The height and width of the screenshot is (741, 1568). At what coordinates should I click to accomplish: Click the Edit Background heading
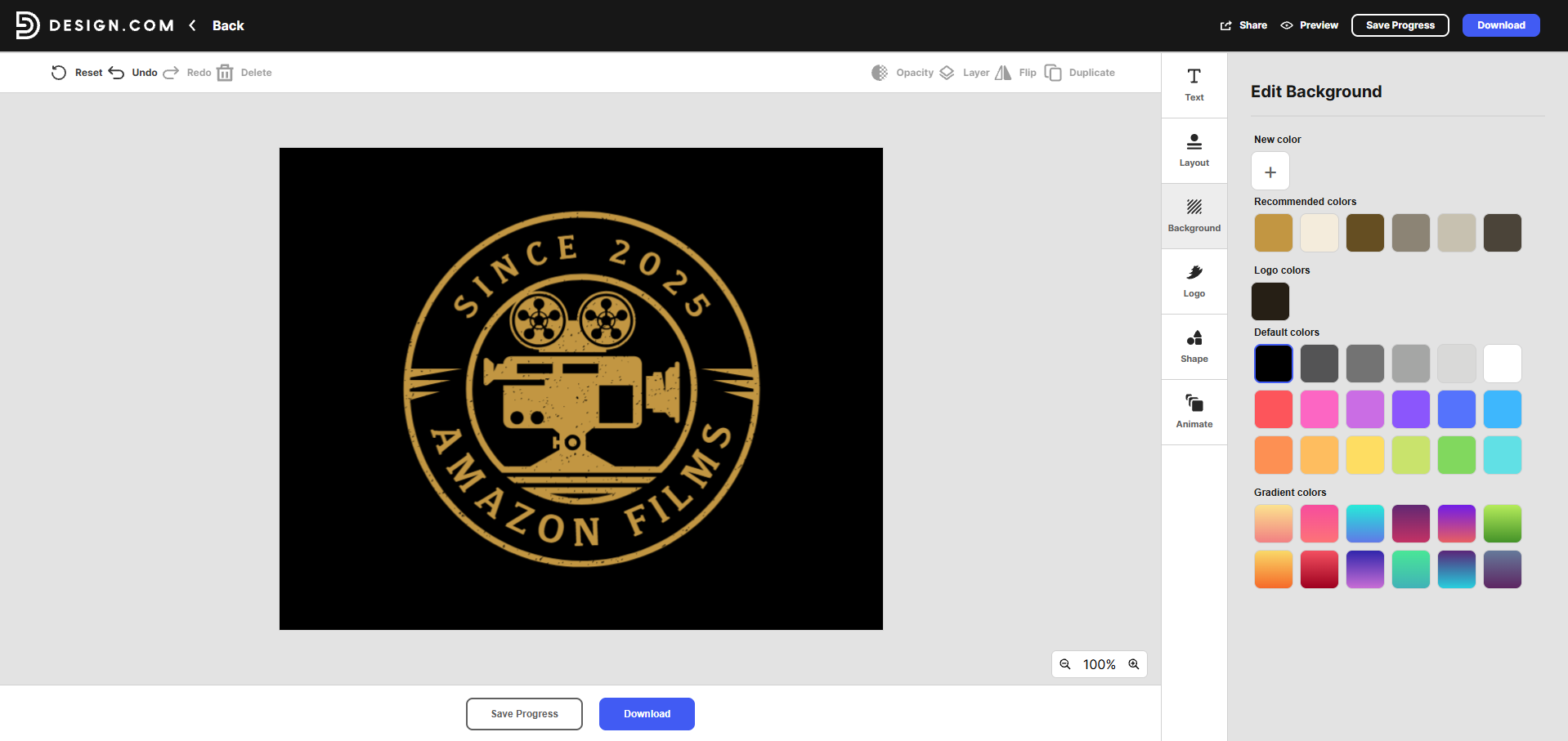1316,92
